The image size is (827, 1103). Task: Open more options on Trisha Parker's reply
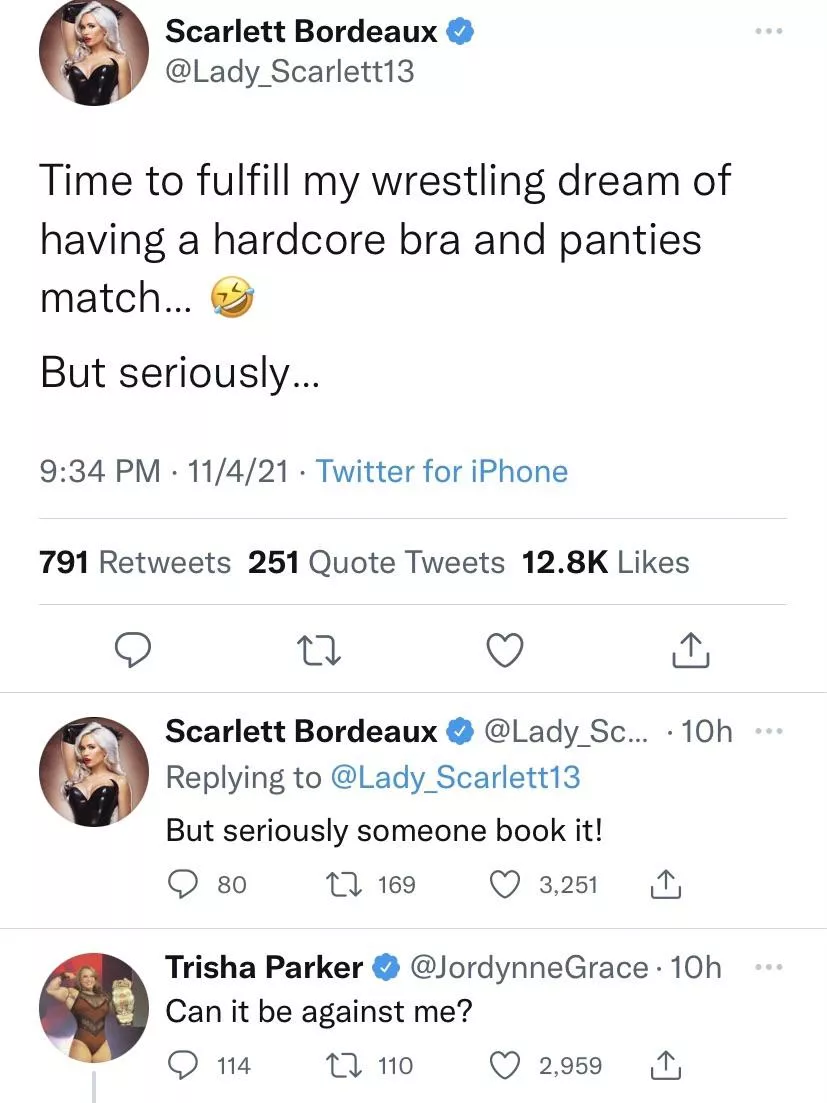point(768,967)
